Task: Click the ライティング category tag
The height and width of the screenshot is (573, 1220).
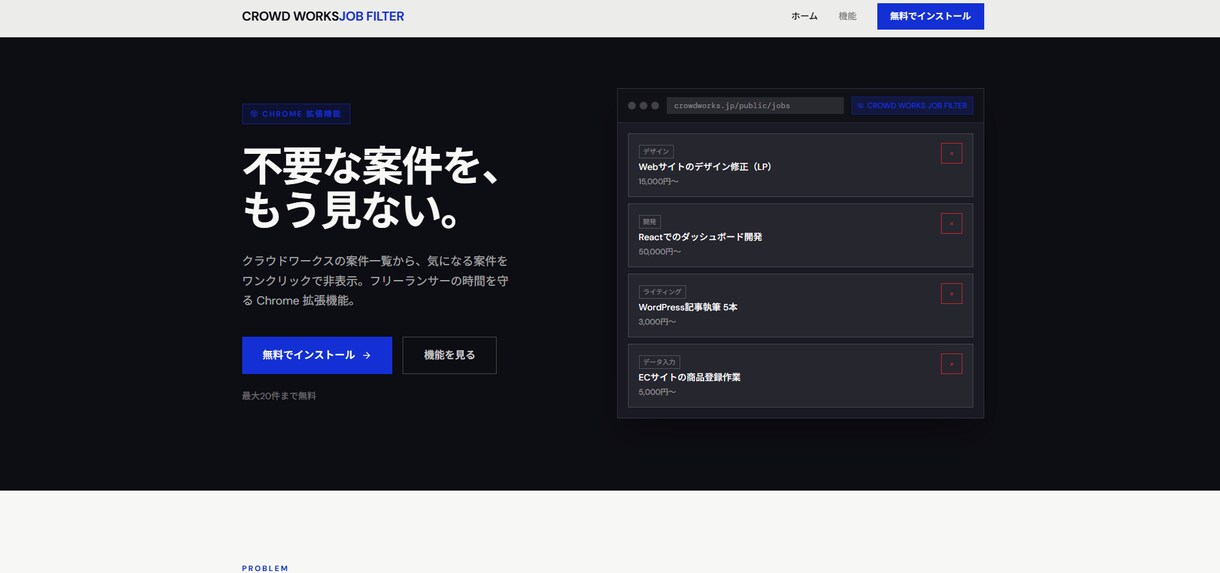Action: pos(662,291)
